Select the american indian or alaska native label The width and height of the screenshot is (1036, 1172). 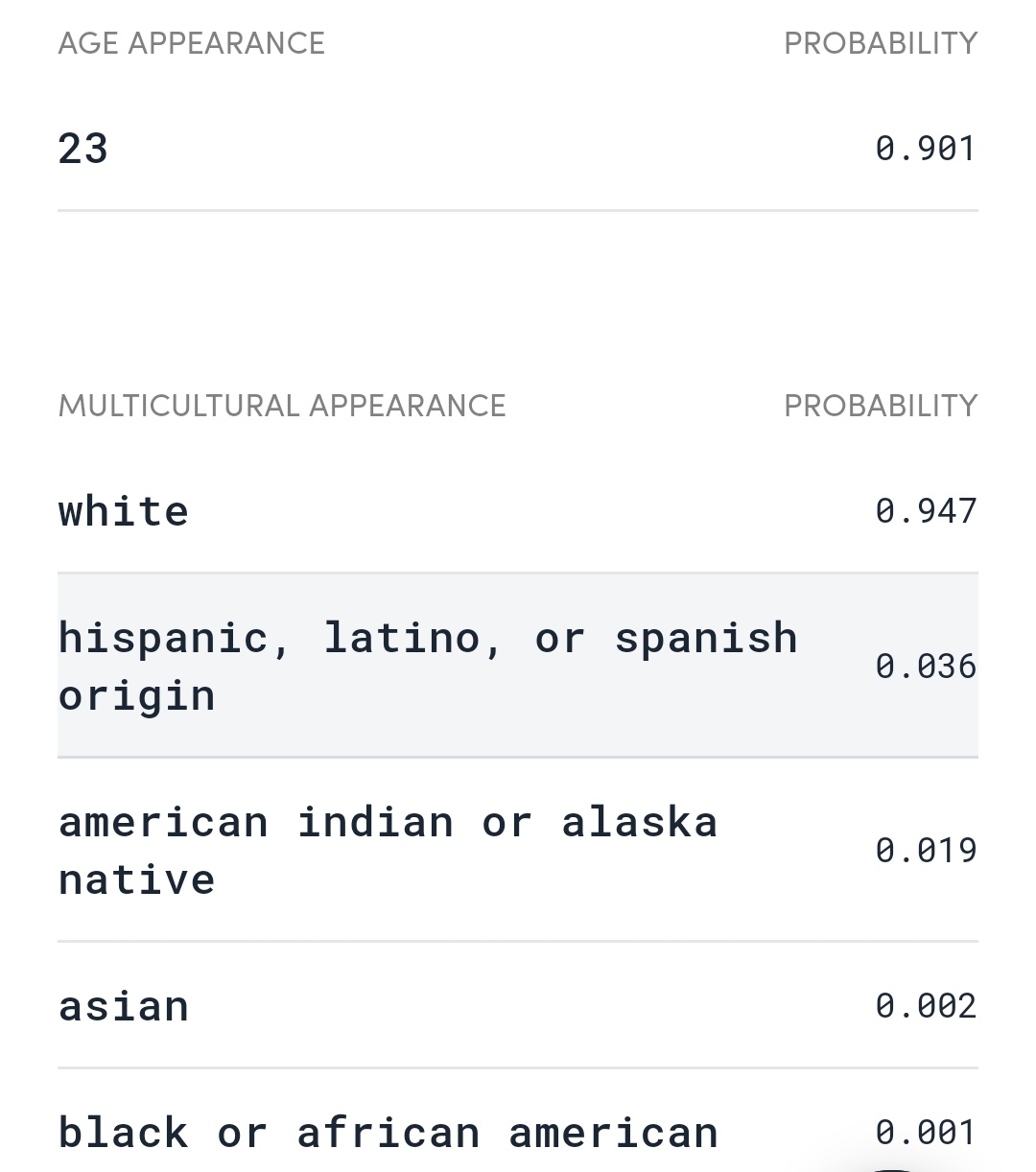click(388, 850)
